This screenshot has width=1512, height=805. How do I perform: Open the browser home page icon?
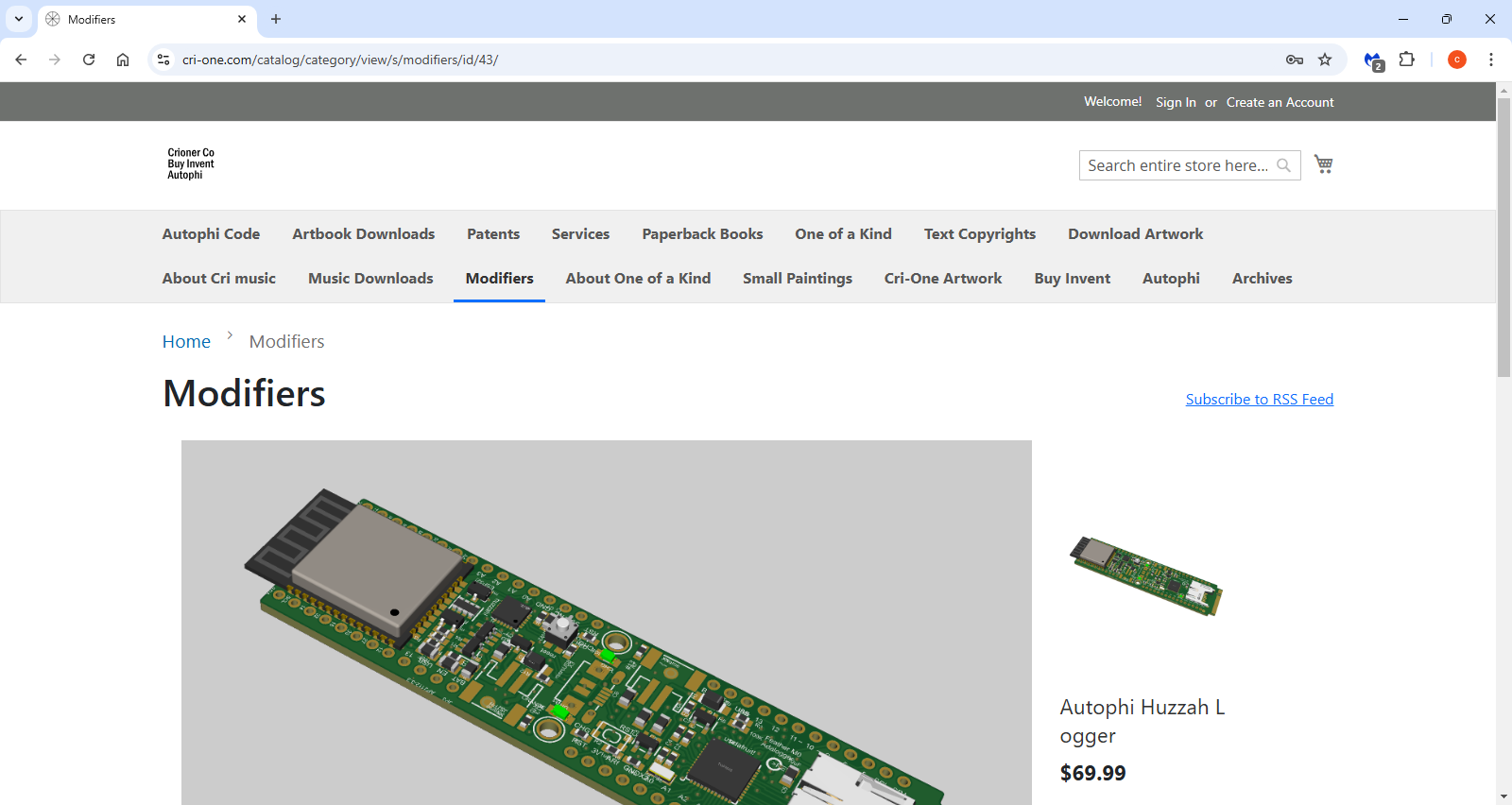point(123,60)
